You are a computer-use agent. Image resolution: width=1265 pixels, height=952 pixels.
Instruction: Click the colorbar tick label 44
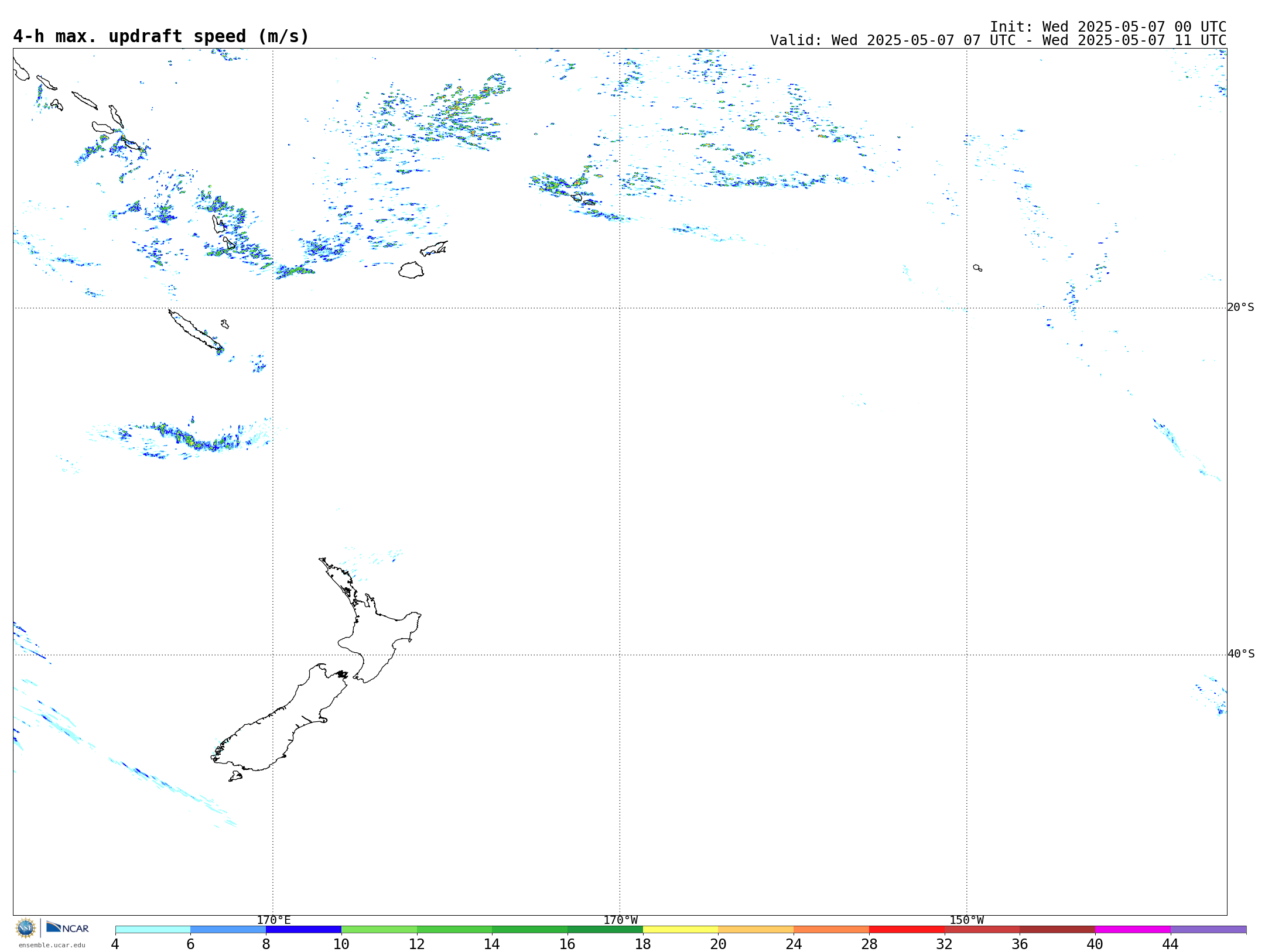pyautogui.click(x=1170, y=944)
